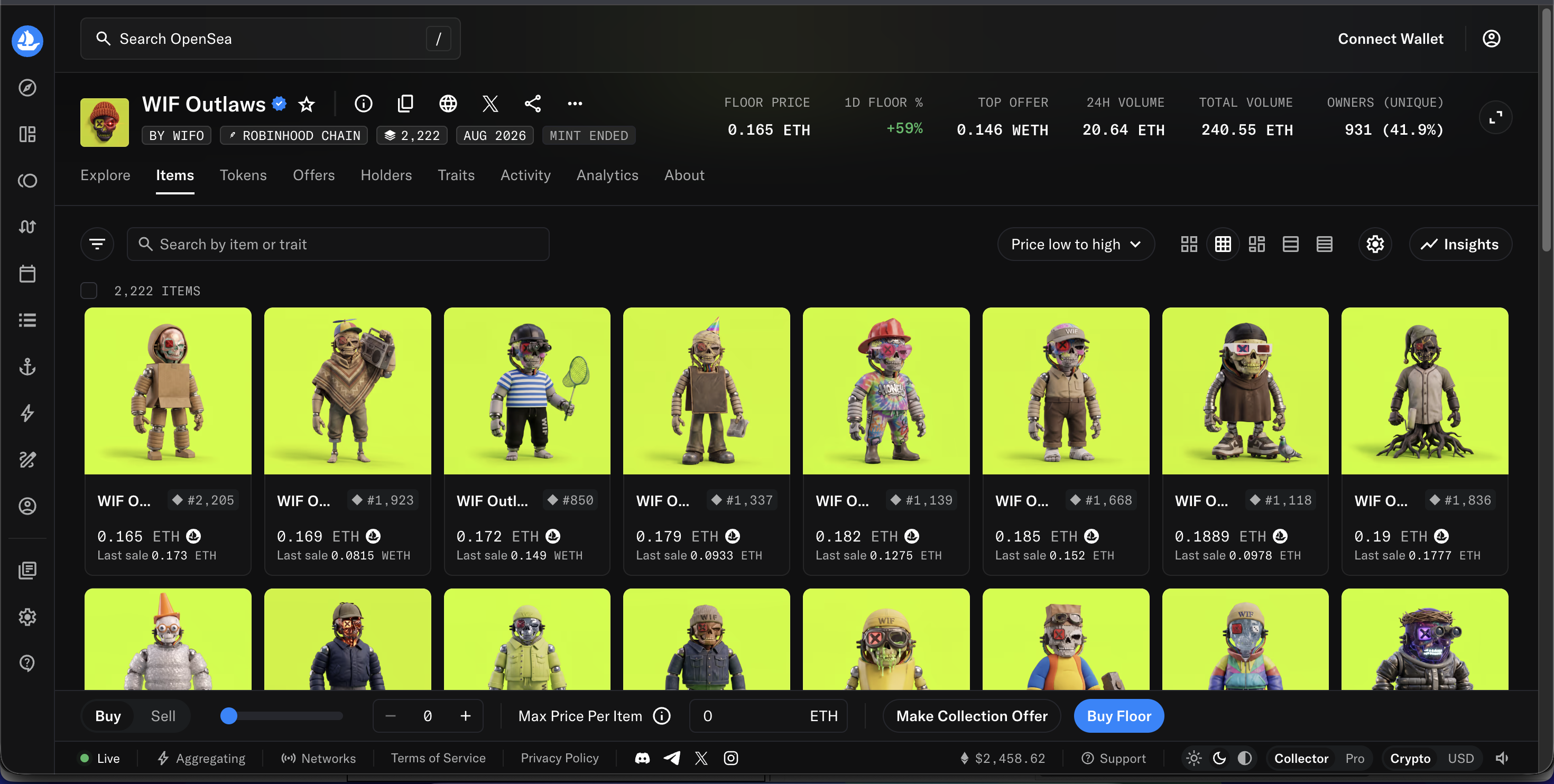This screenshot has height=784, width=1554.
Task: Increase item quantity with plus button
Action: pos(465,716)
